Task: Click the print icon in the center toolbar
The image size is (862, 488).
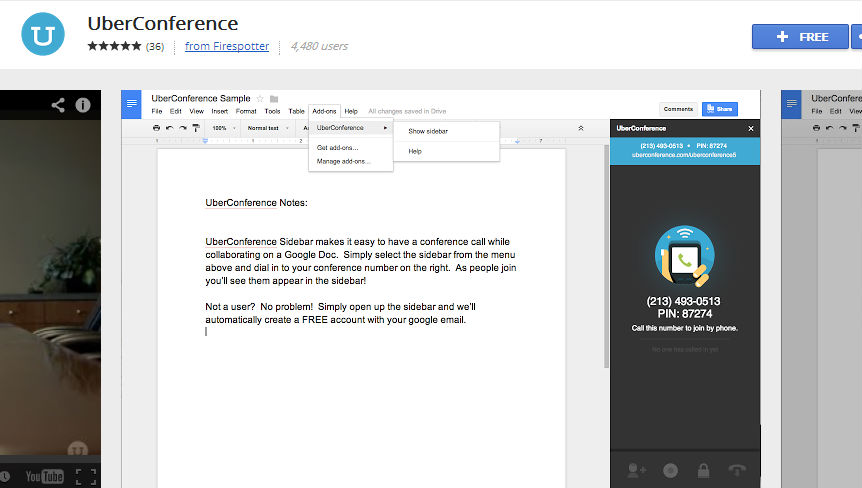Action: point(156,127)
